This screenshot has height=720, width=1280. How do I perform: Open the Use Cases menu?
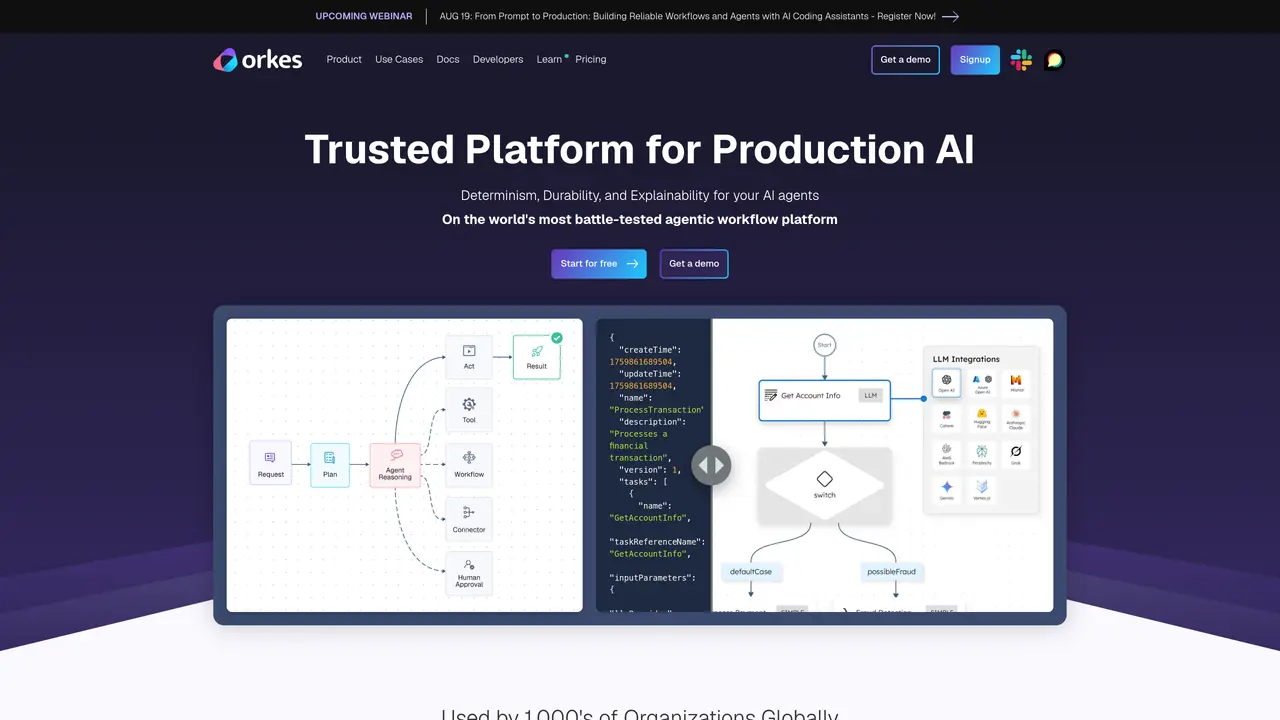coord(399,60)
